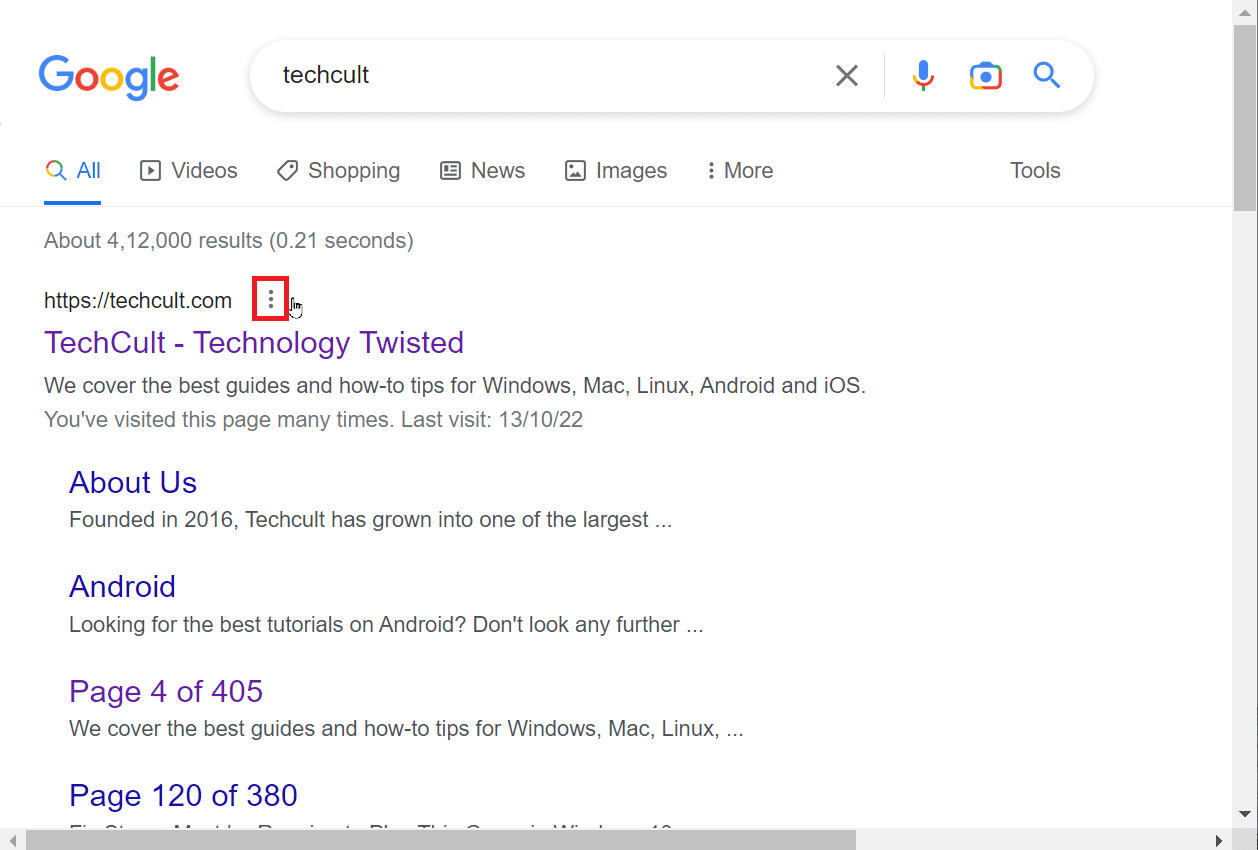Clear the search box with X icon
The image size is (1258, 850).
point(847,75)
